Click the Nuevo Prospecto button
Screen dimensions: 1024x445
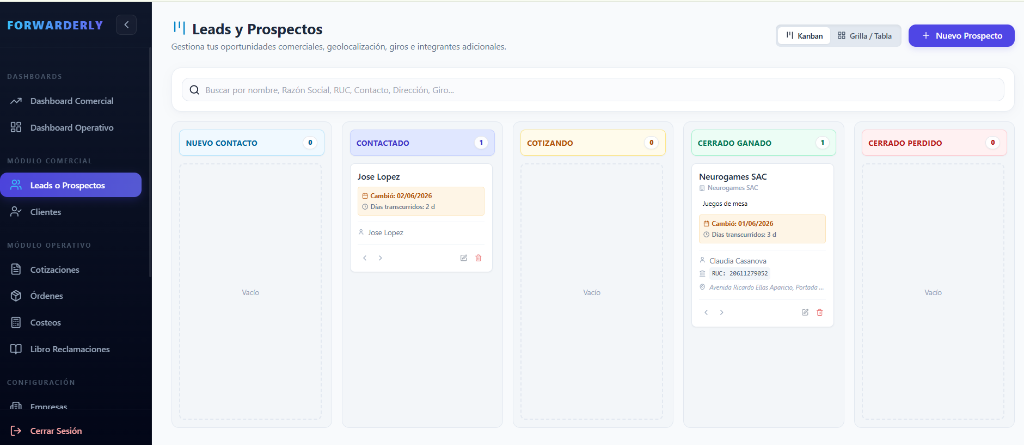pyautogui.click(x=961, y=36)
